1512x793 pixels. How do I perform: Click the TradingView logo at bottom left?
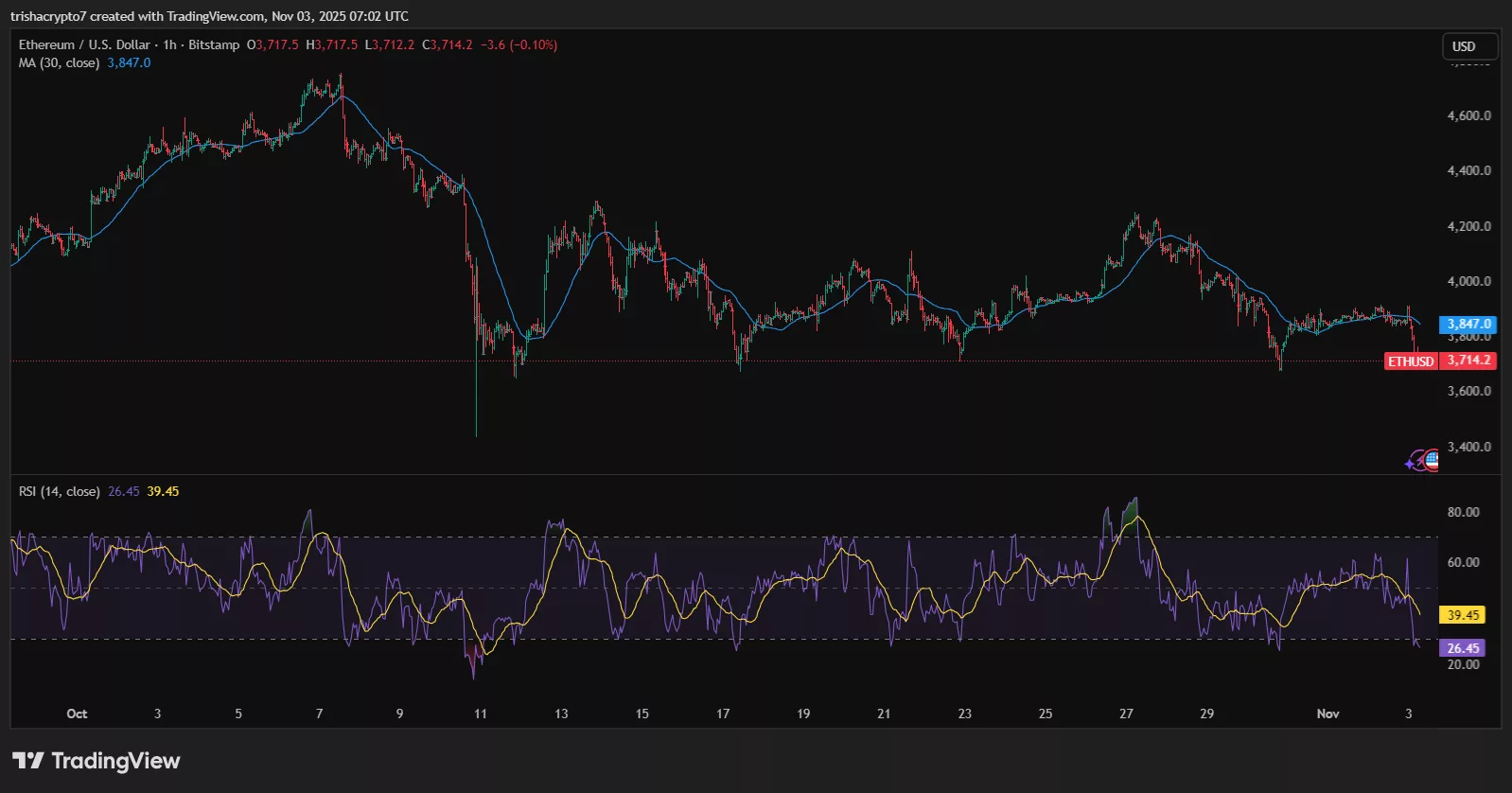click(96, 761)
